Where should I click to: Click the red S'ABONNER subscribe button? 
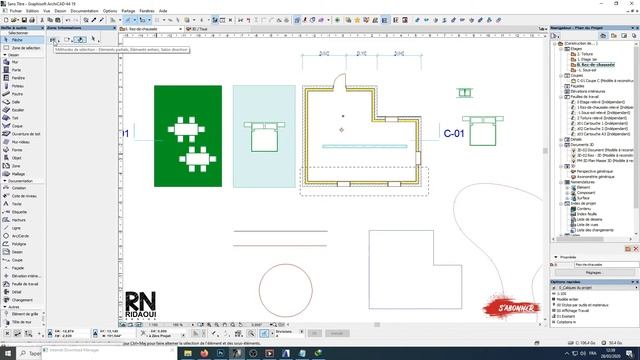[513, 307]
